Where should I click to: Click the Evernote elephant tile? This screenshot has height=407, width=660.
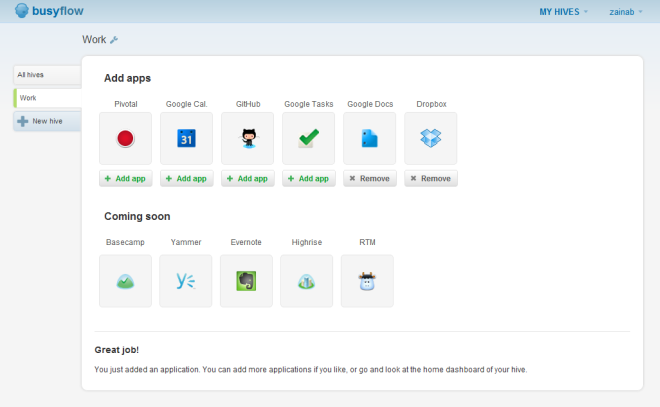click(246, 281)
